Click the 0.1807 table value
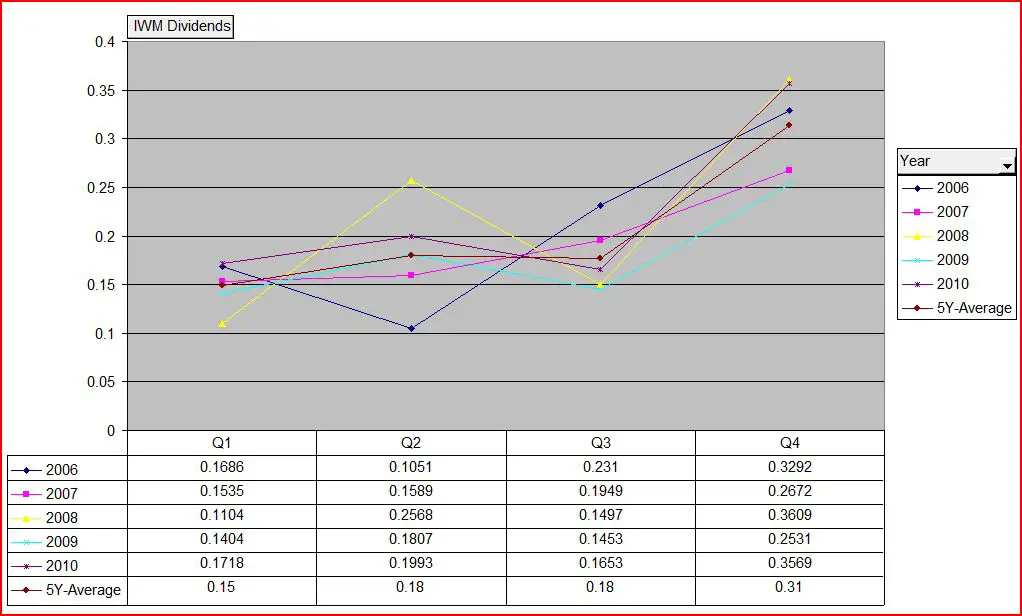 pyautogui.click(x=411, y=539)
